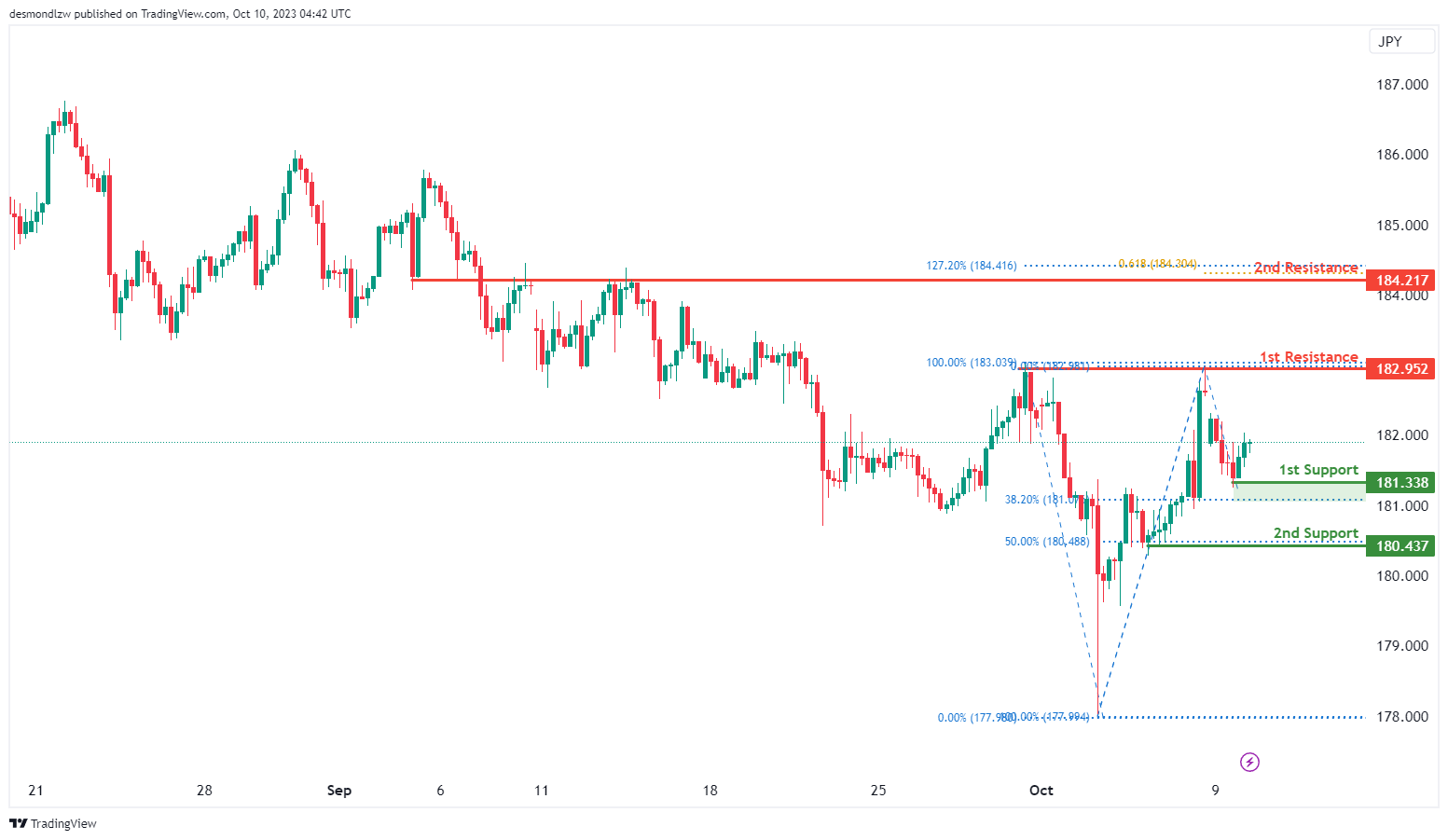Select the 1st Resistance text label
1448x840 pixels.
[1308, 357]
